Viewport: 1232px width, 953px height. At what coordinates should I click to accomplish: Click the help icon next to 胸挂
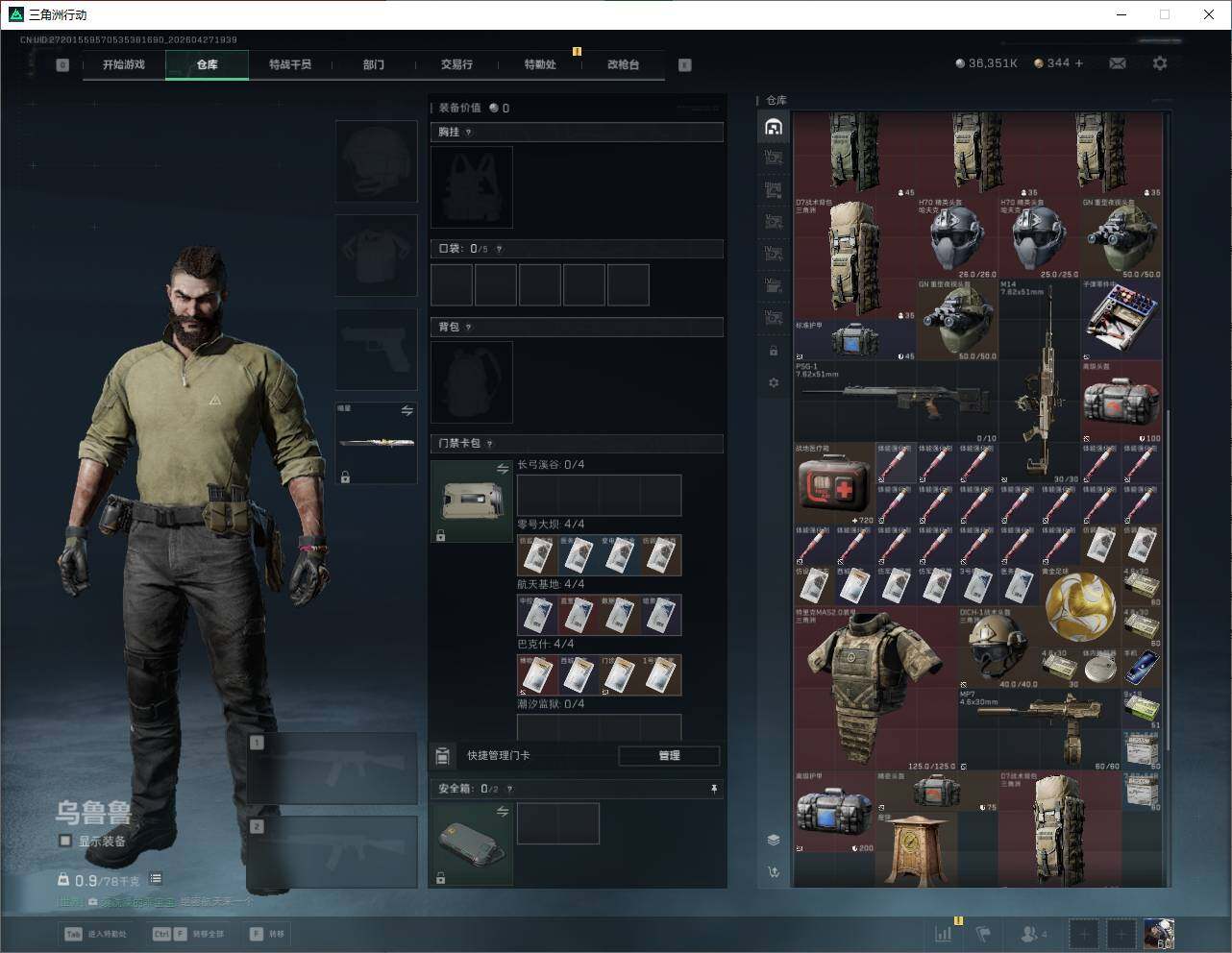coord(469,133)
